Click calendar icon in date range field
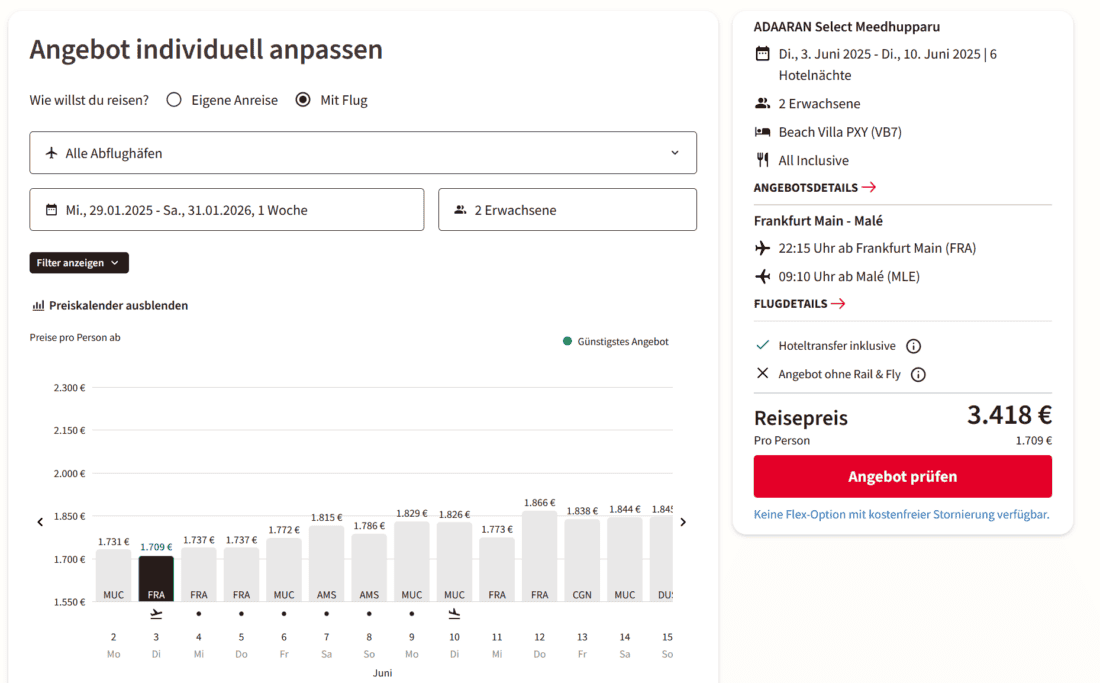Image resolution: width=1100 pixels, height=683 pixels. point(52,210)
